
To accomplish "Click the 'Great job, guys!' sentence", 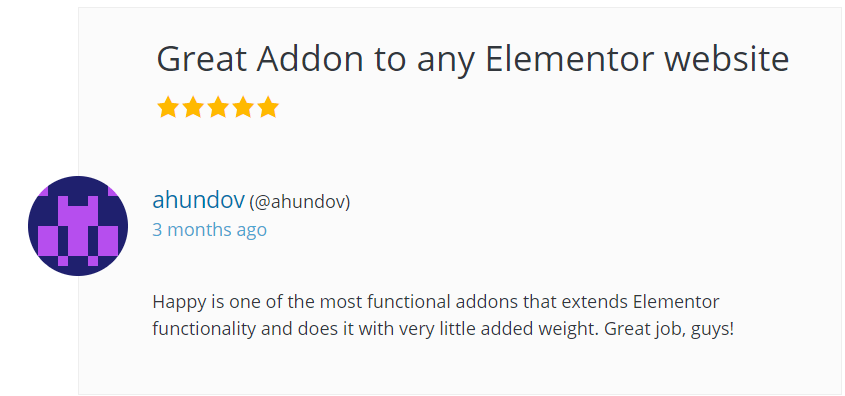I will [669, 329].
